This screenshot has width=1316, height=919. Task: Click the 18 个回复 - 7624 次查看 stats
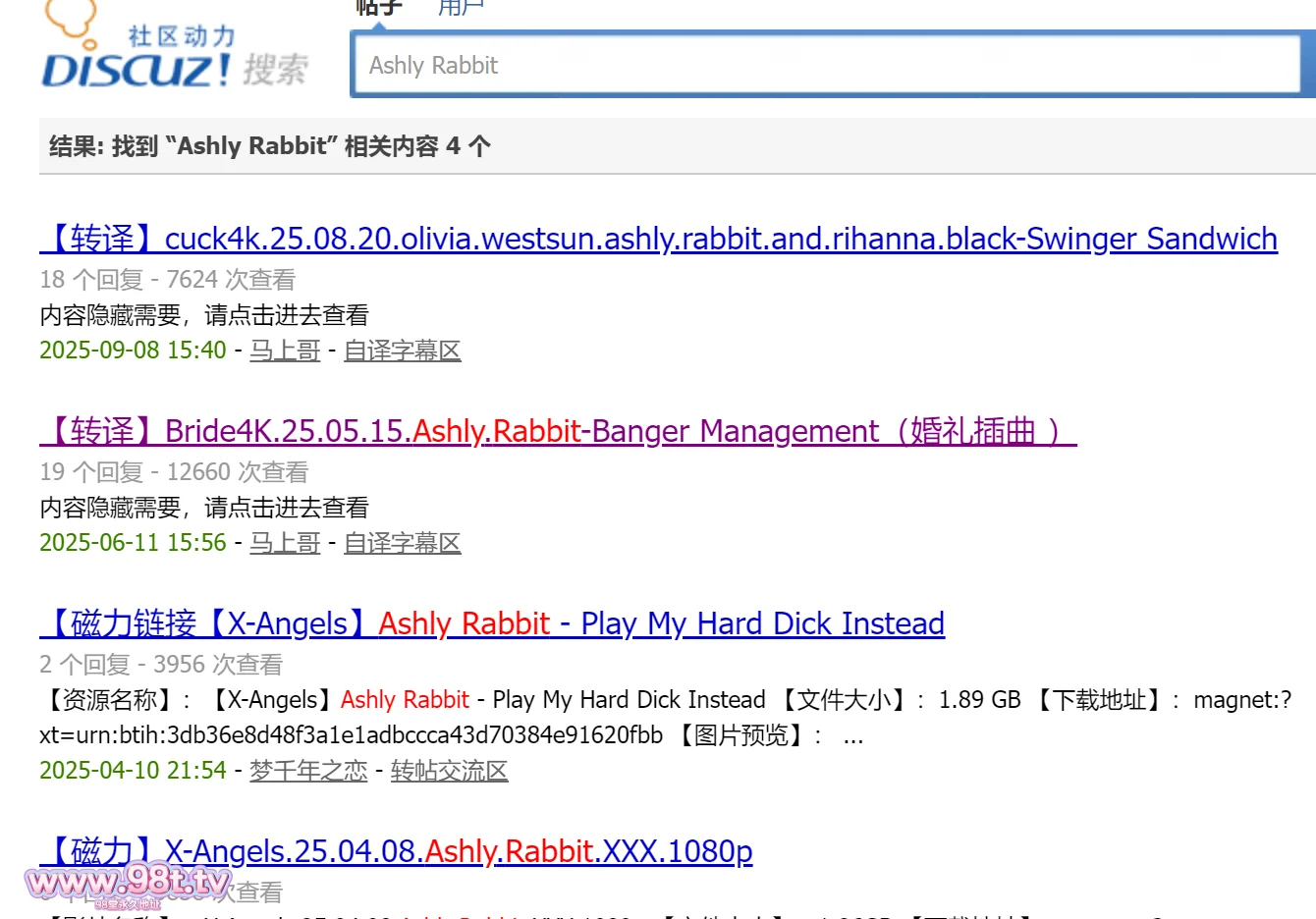pos(167,280)
